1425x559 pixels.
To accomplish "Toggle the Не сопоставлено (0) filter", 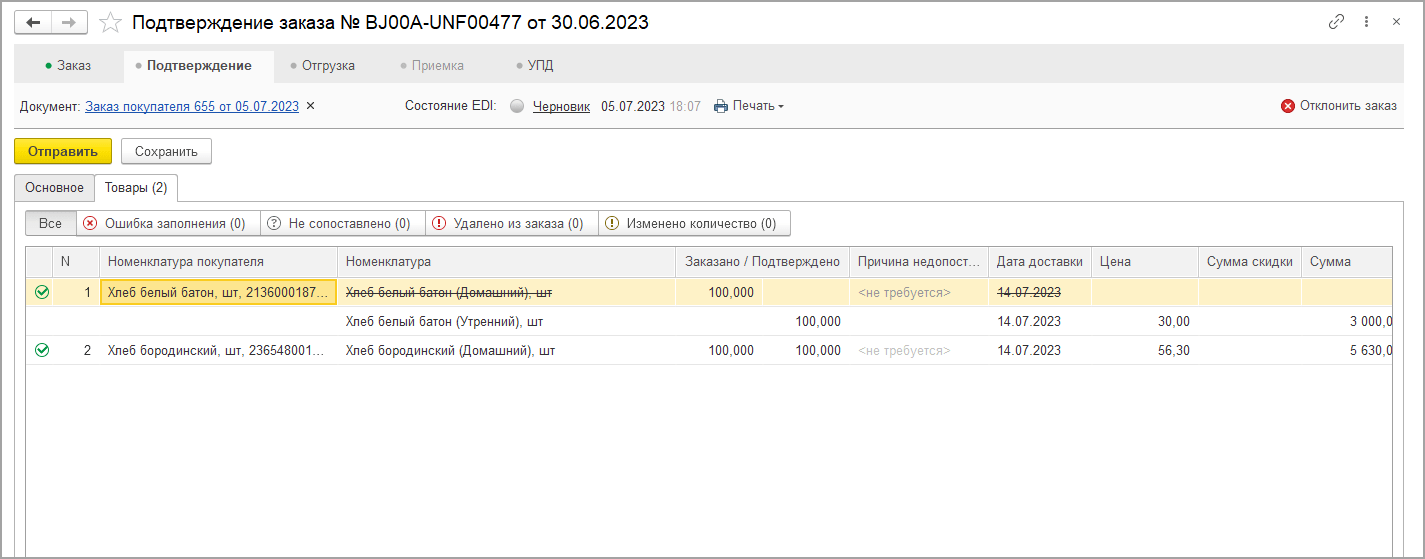I will point(342,224).
